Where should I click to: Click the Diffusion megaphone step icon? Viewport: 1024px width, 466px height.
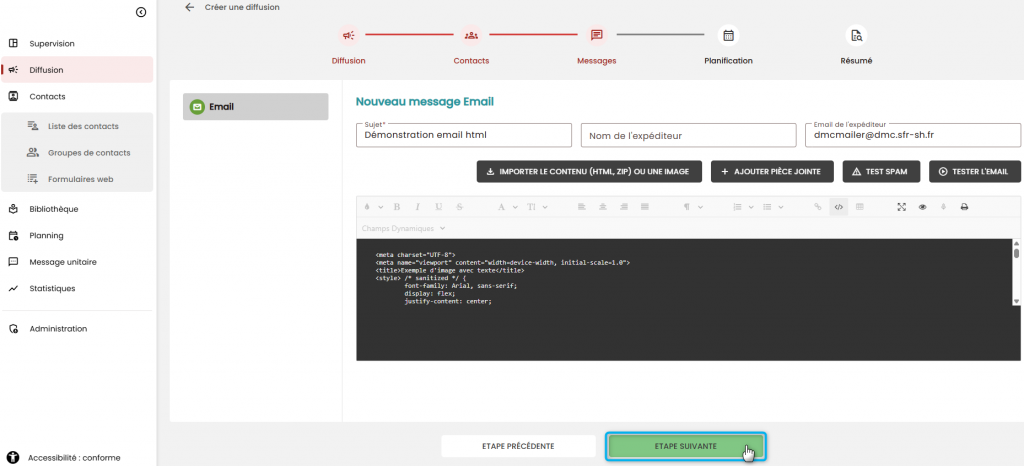349,35
